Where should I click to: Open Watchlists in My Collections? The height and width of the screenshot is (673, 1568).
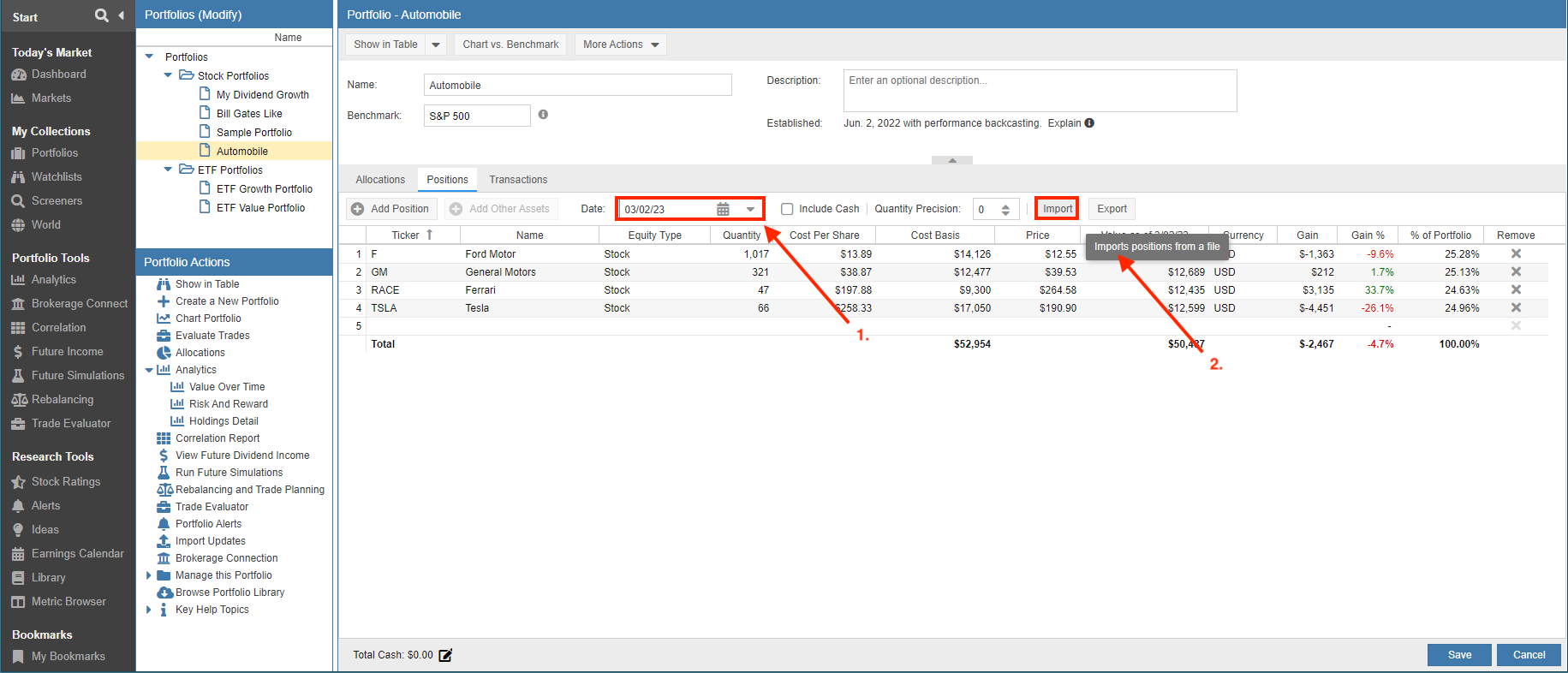(57, 177)
